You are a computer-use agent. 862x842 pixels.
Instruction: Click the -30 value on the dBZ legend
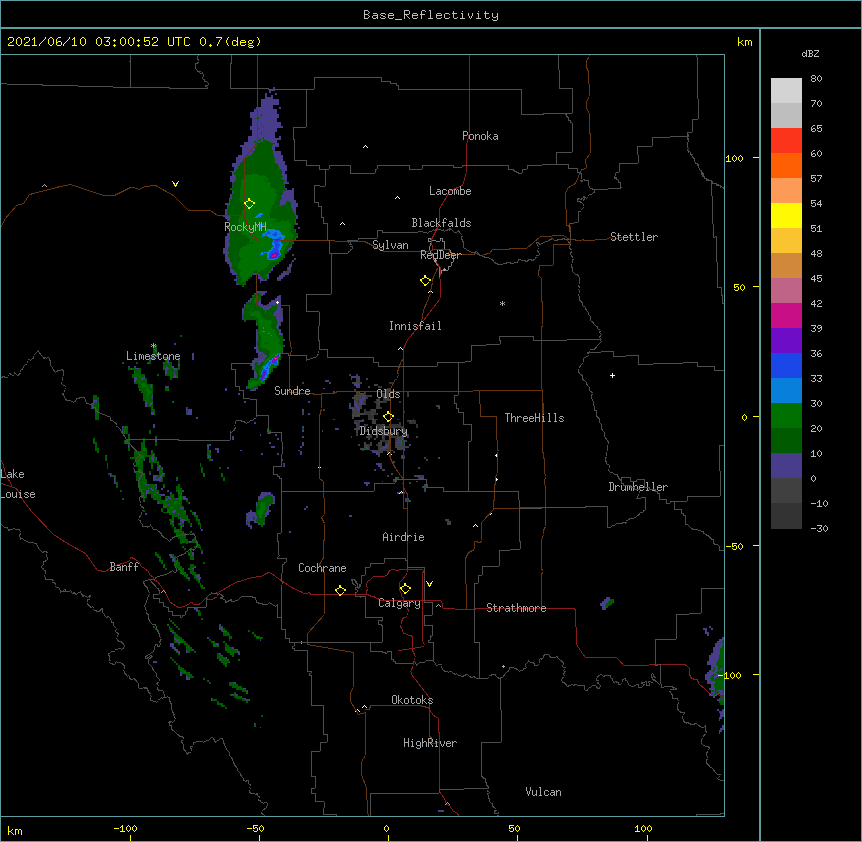(819, 529)
